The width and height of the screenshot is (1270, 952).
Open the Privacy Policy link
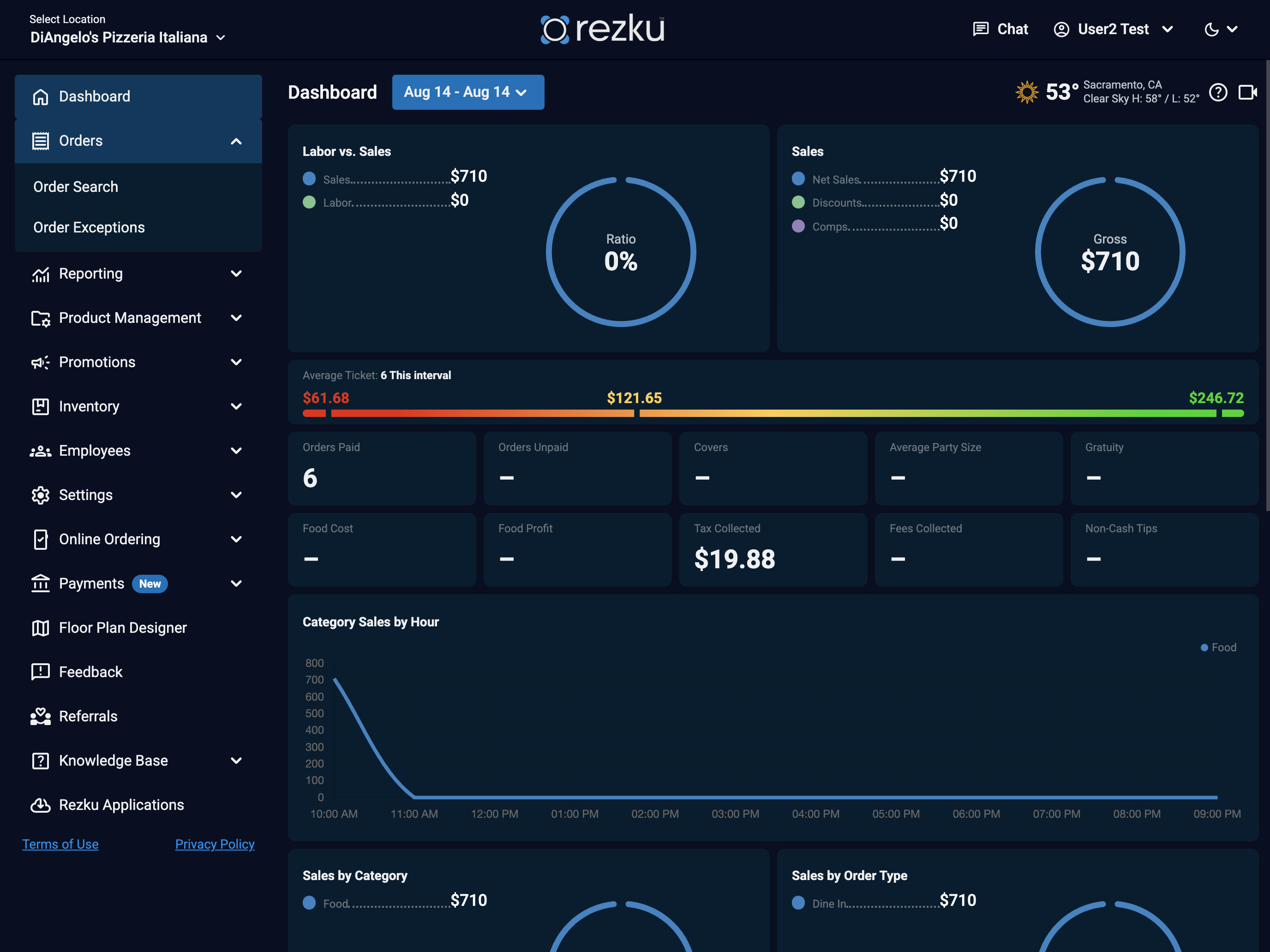pyautogui.click(x=215, y=844)
